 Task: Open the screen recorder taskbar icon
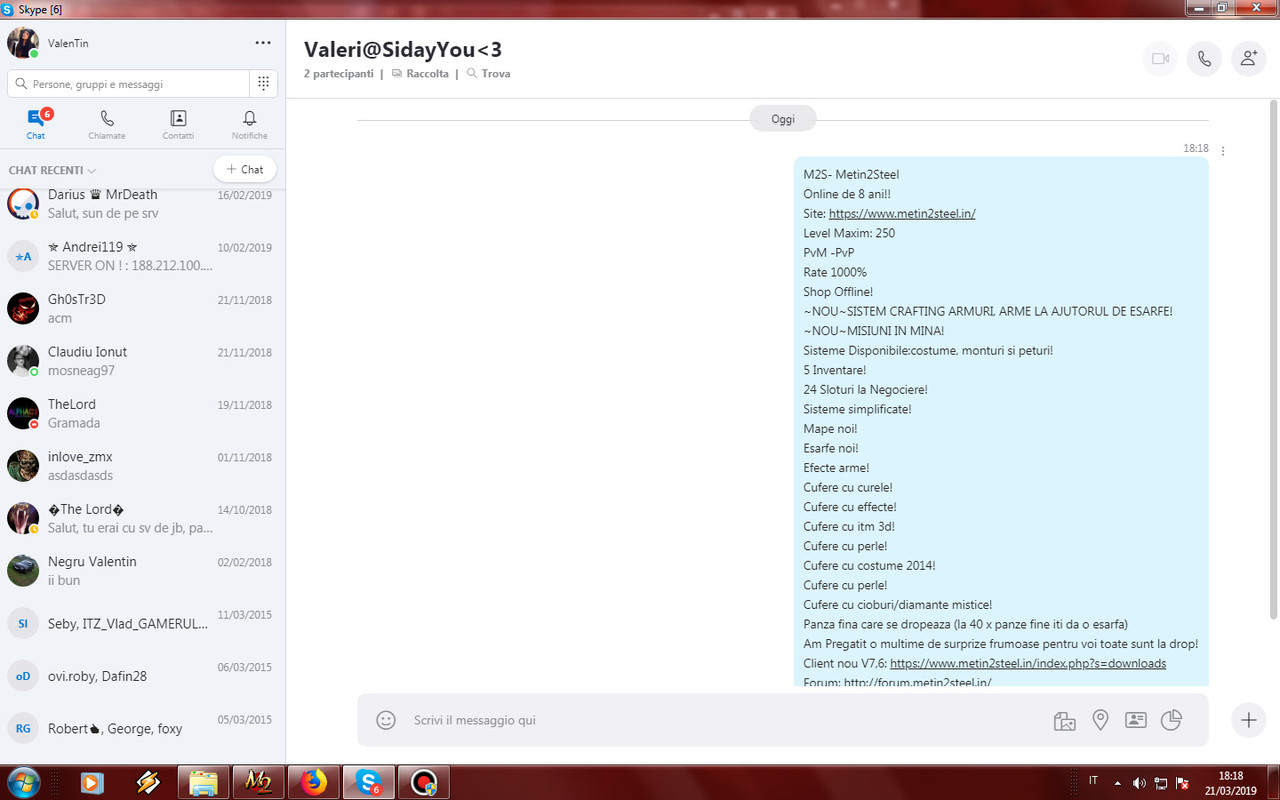coord(423,782)
